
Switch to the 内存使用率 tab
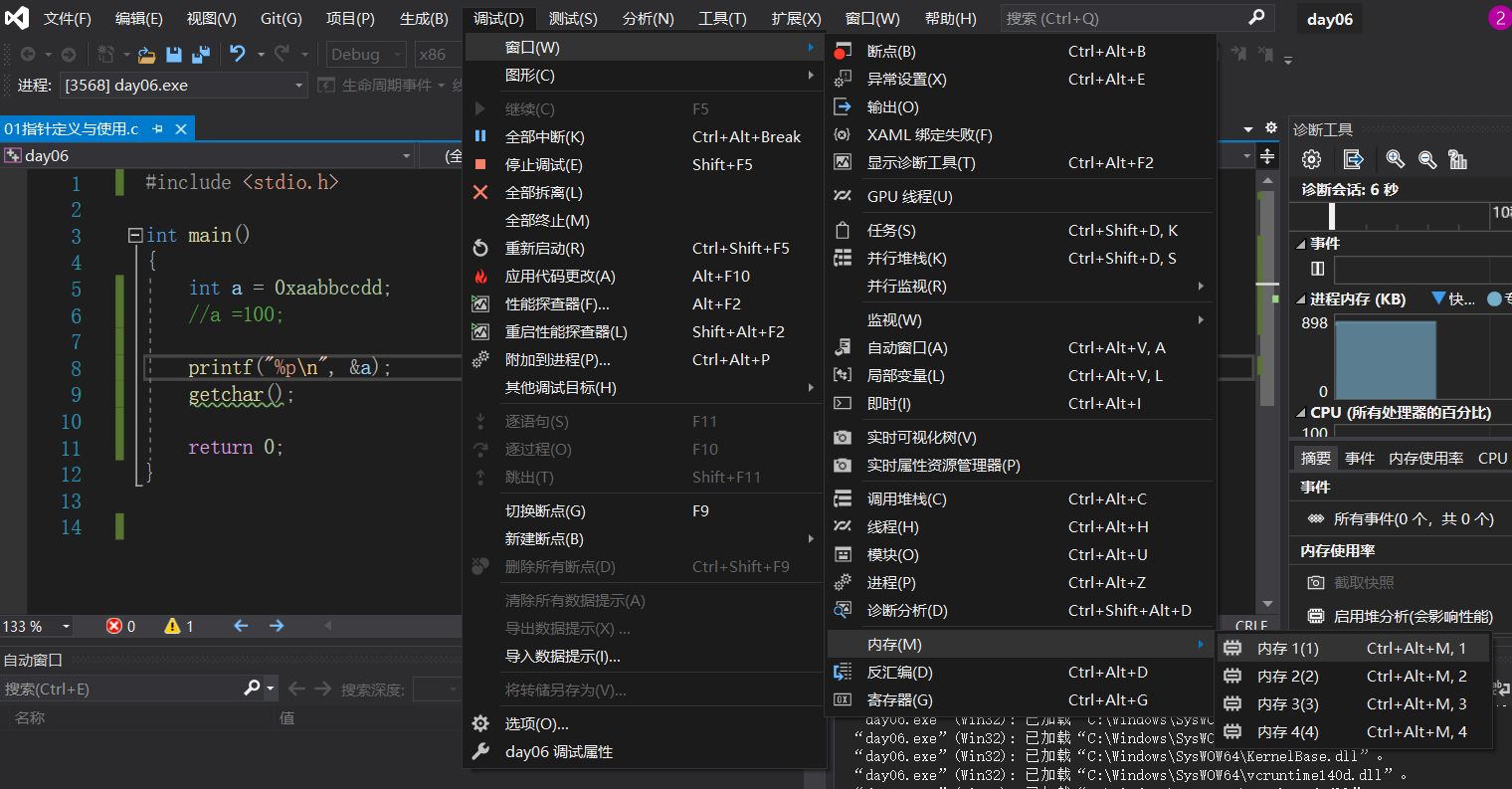(x=1425, y=458)
